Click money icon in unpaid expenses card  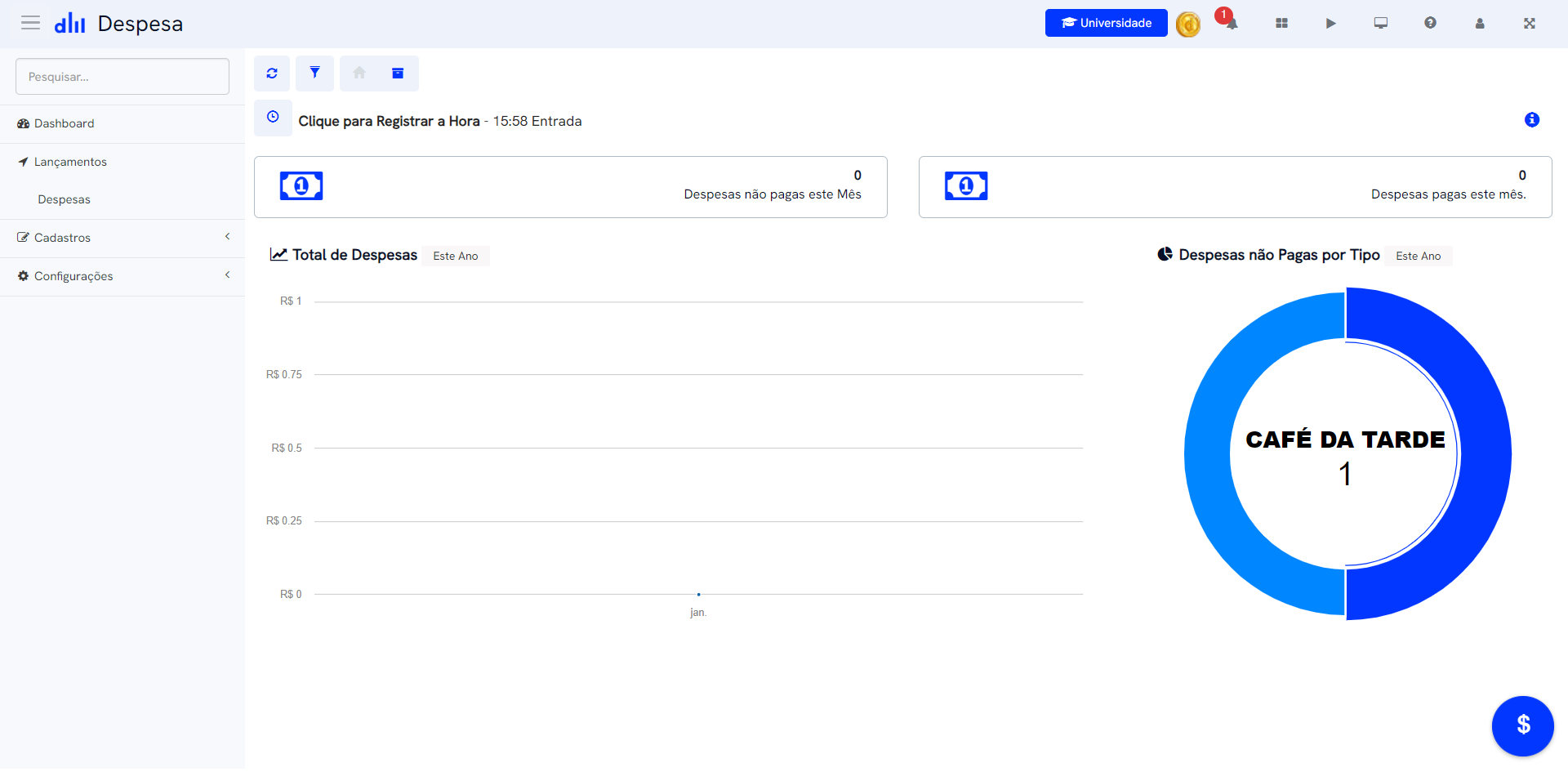pyautogui.click(x=301, y=186)
